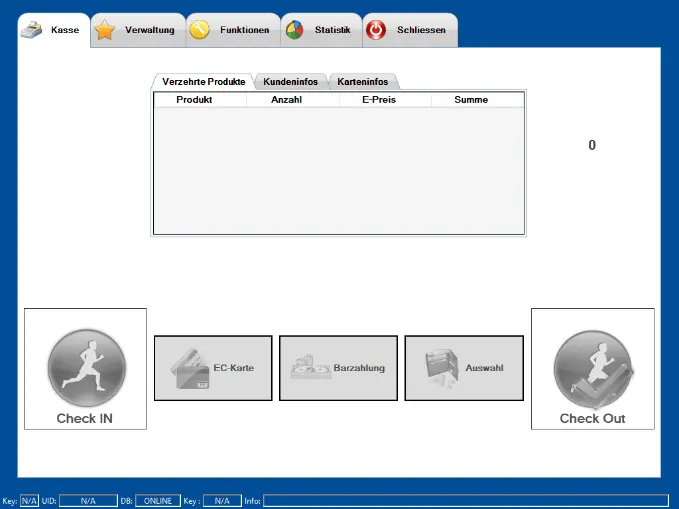The height and width of the screenshot is (509, 679).
Task: Click the Check IN runner icon
Action: tap(86, 367)
